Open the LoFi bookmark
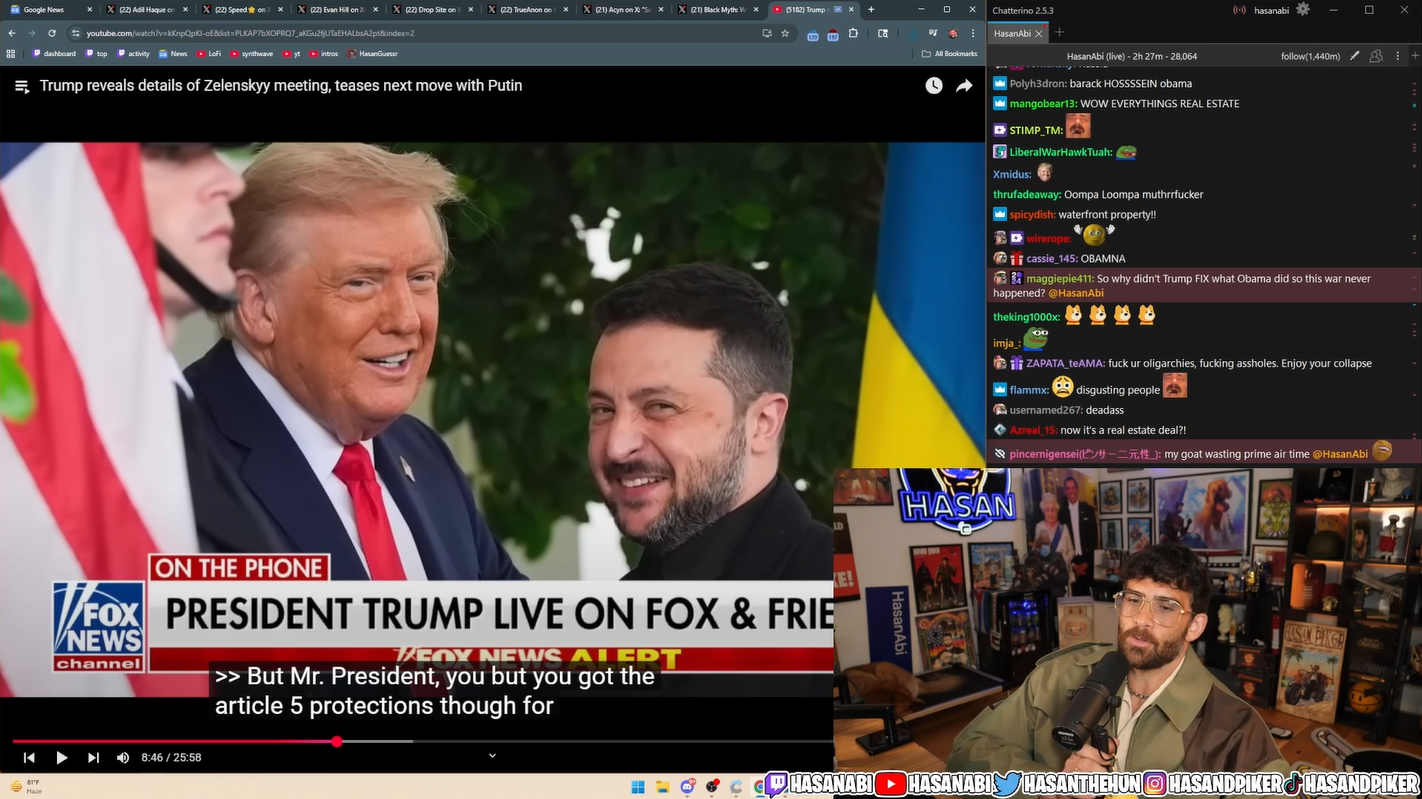The image size is (1422, 799). [209, 54]
